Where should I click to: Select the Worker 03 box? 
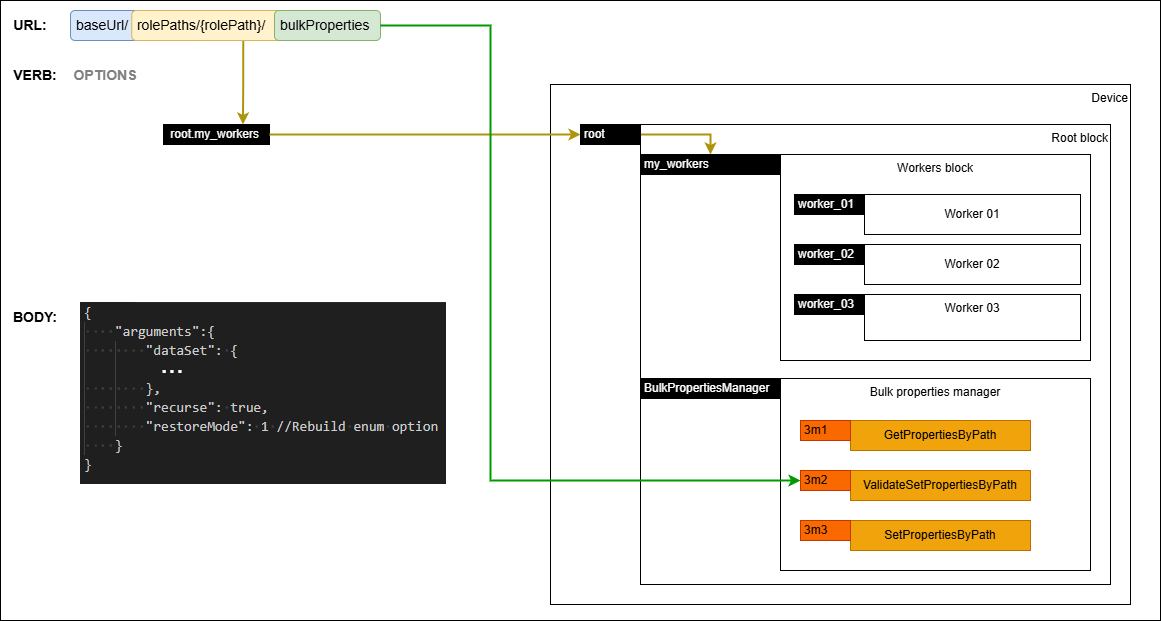[x=972, y=318]
